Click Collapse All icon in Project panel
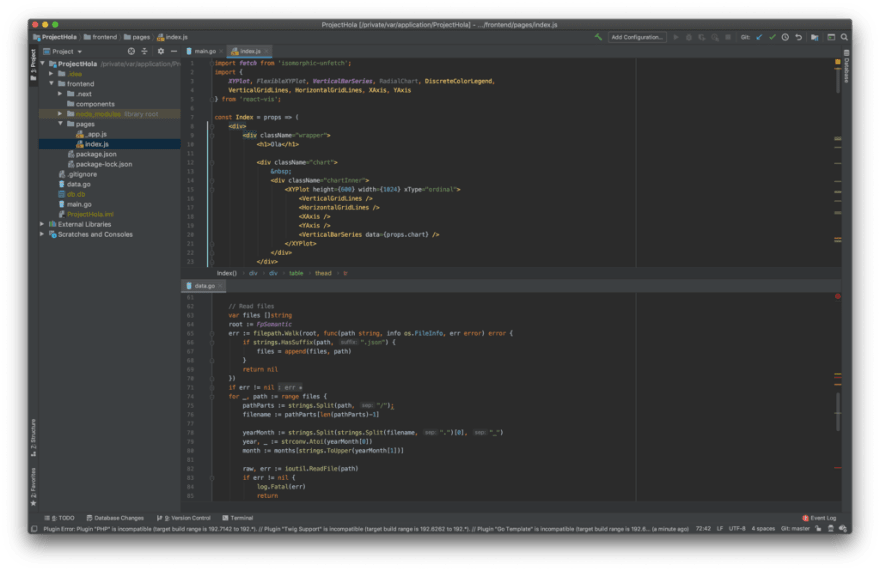Viewport: 880px width, 571px height. pyautogui.click(x=144, y=51)
